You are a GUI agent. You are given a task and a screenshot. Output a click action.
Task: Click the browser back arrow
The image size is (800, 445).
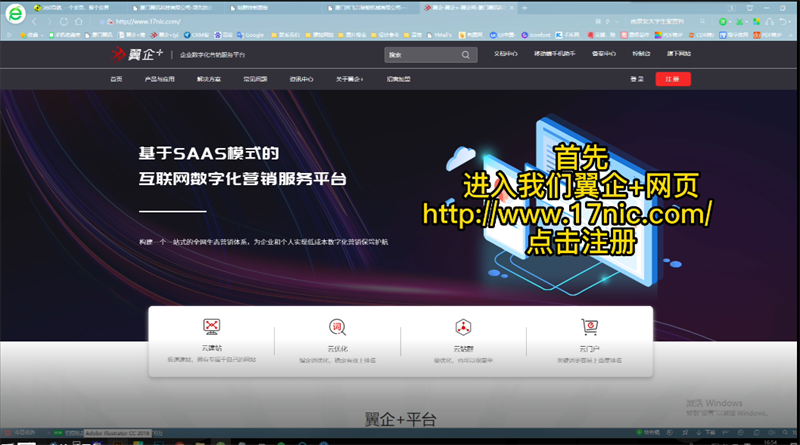point(35,21)
